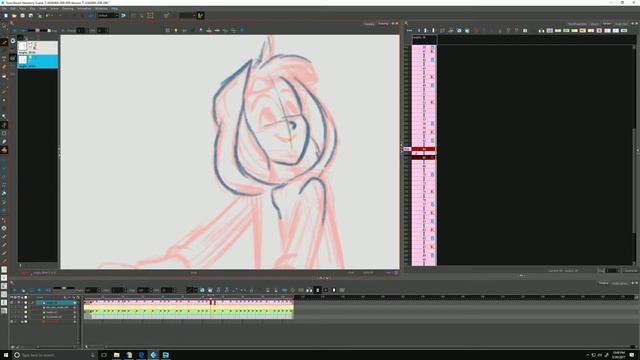
Task: Open the File menu
Action: 4,8
